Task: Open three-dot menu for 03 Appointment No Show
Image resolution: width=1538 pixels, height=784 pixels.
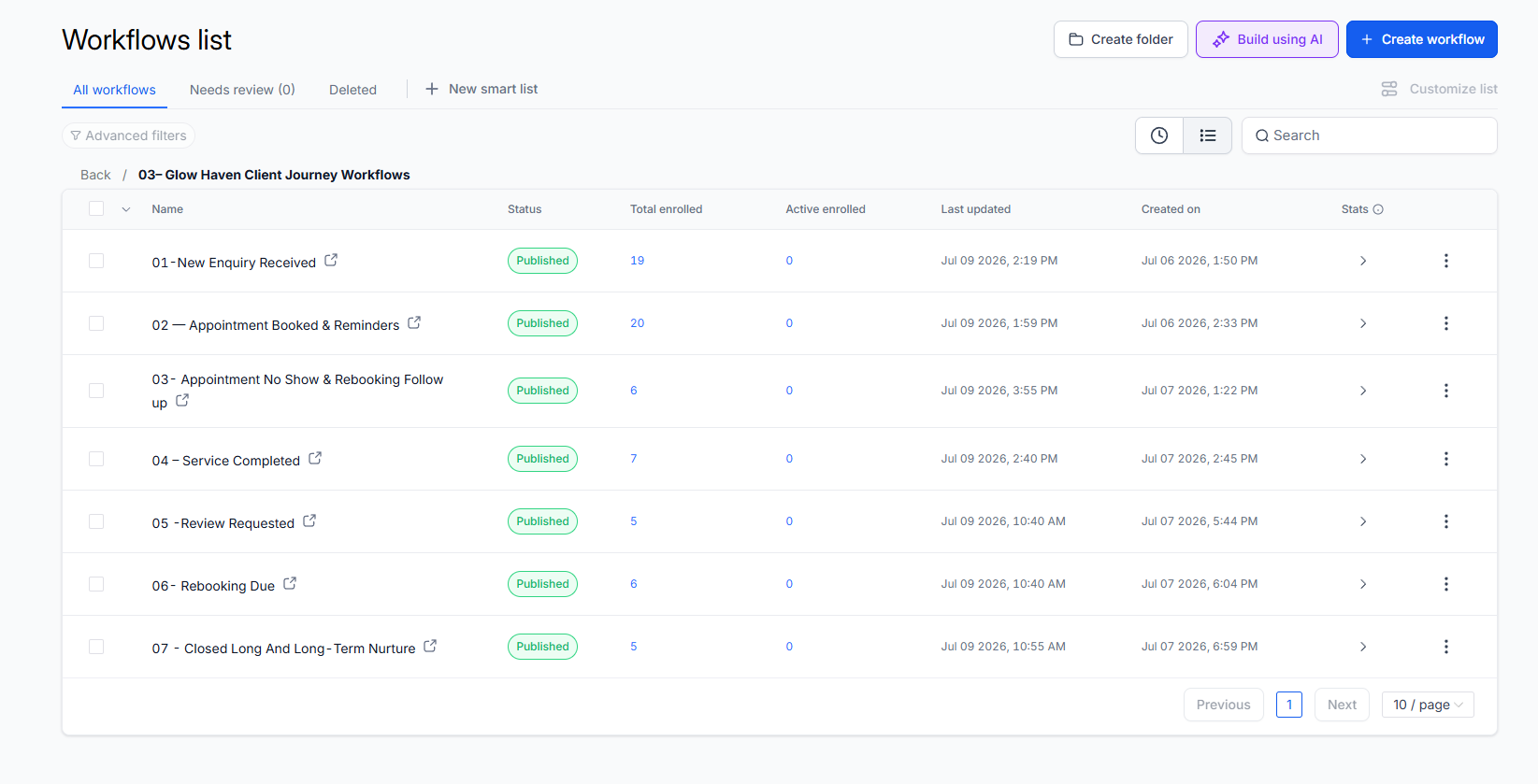Action: (1445, 391)
